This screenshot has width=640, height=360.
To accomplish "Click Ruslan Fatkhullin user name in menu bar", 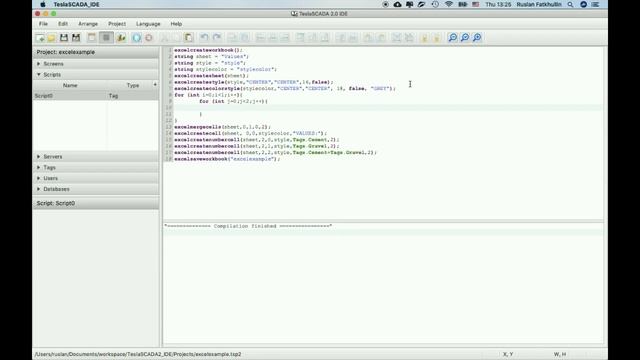I will (539, 4).
